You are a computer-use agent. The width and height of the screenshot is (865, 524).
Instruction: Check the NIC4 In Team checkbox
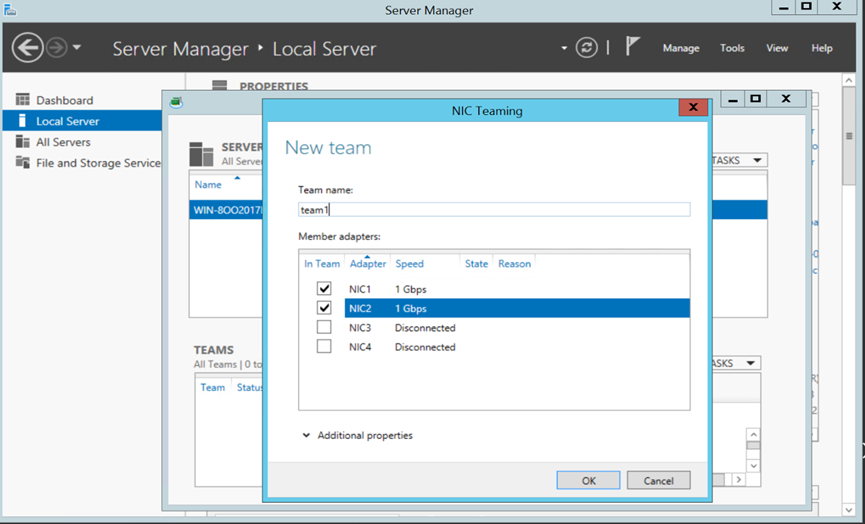pyautogui.click(x=324, y=346)
